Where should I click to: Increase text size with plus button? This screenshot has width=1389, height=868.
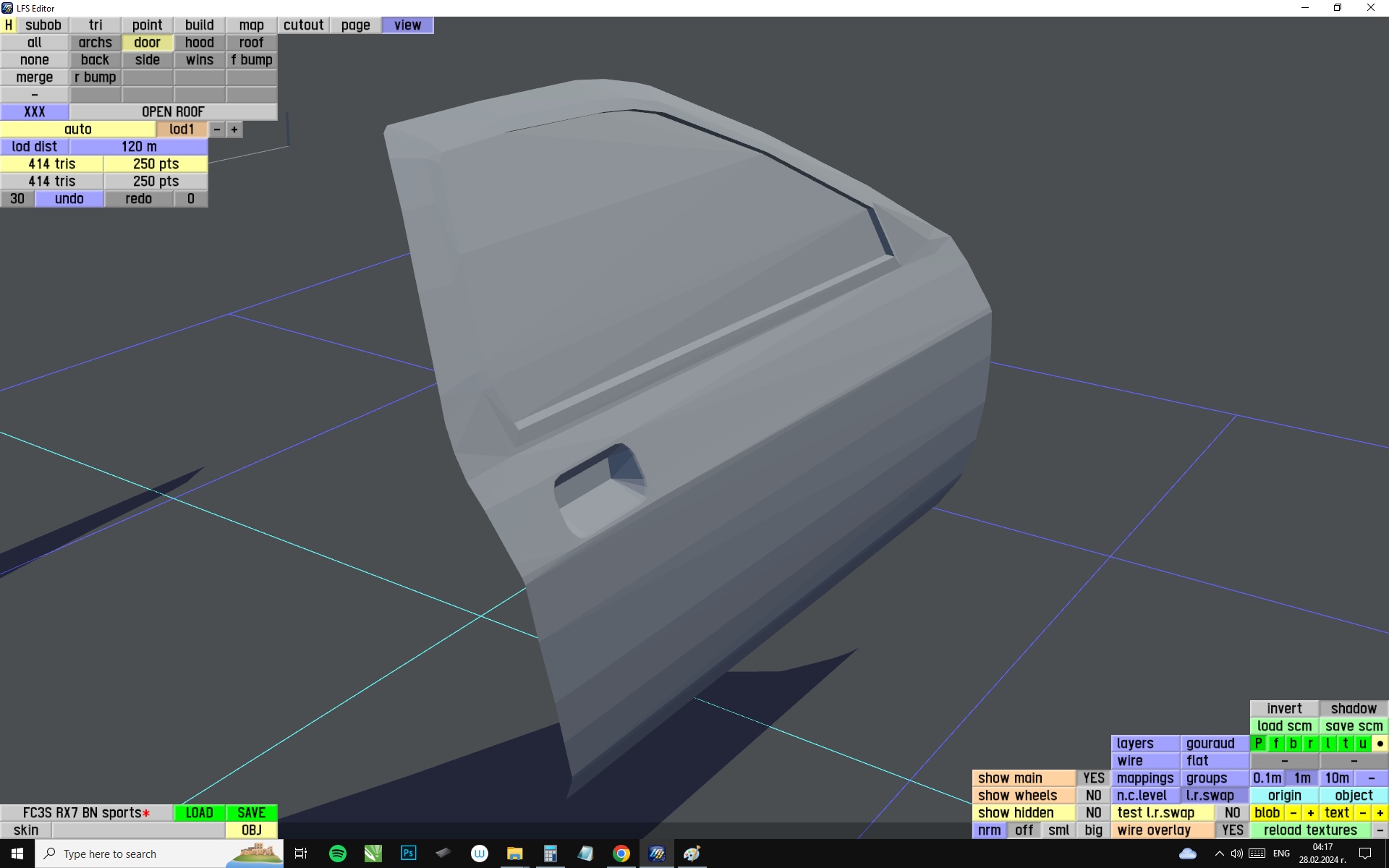point(1380,813)
